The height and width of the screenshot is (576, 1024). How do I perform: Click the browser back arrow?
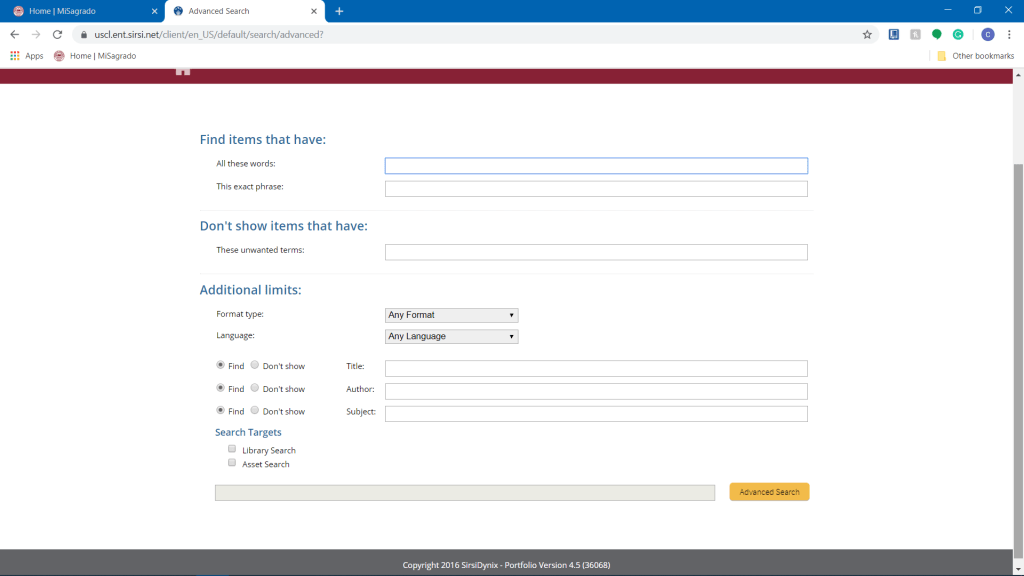[x=14, y=34]
